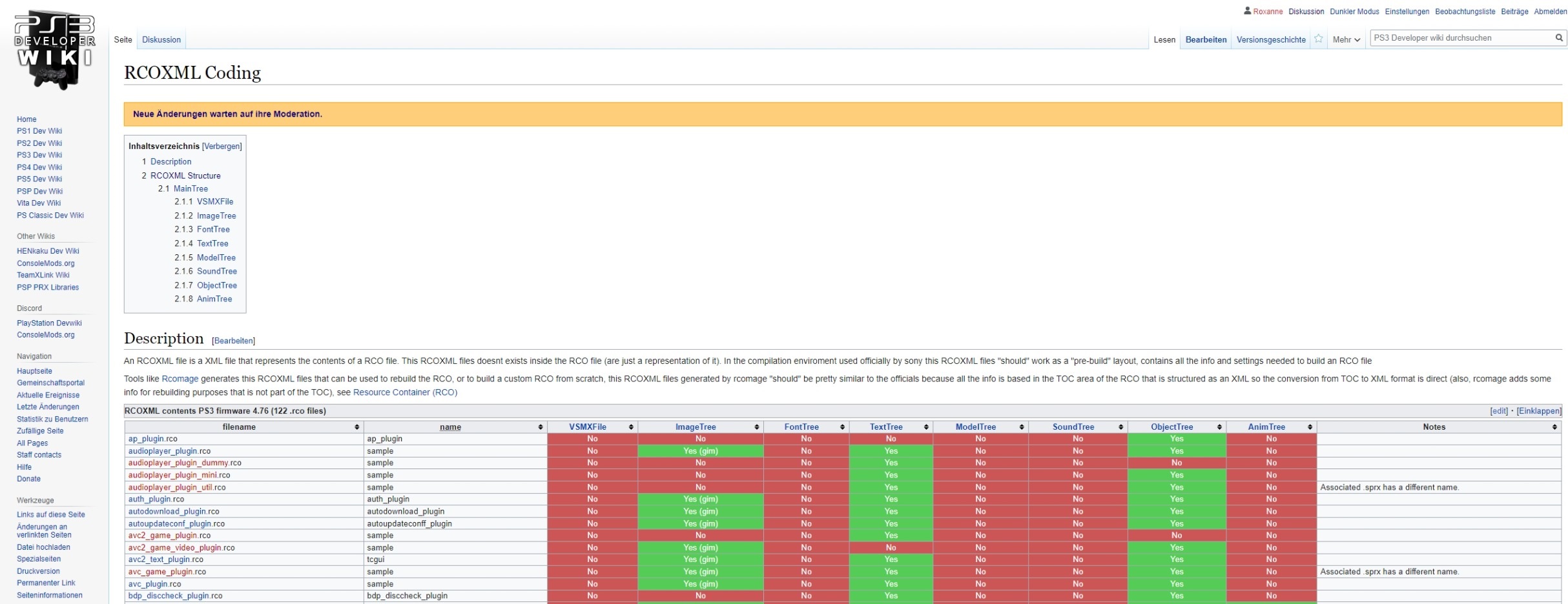Open avc2_game_video_plugin link
This screenshot has height=604, width=1568.
pyautogui.click(x=175, y=547)
